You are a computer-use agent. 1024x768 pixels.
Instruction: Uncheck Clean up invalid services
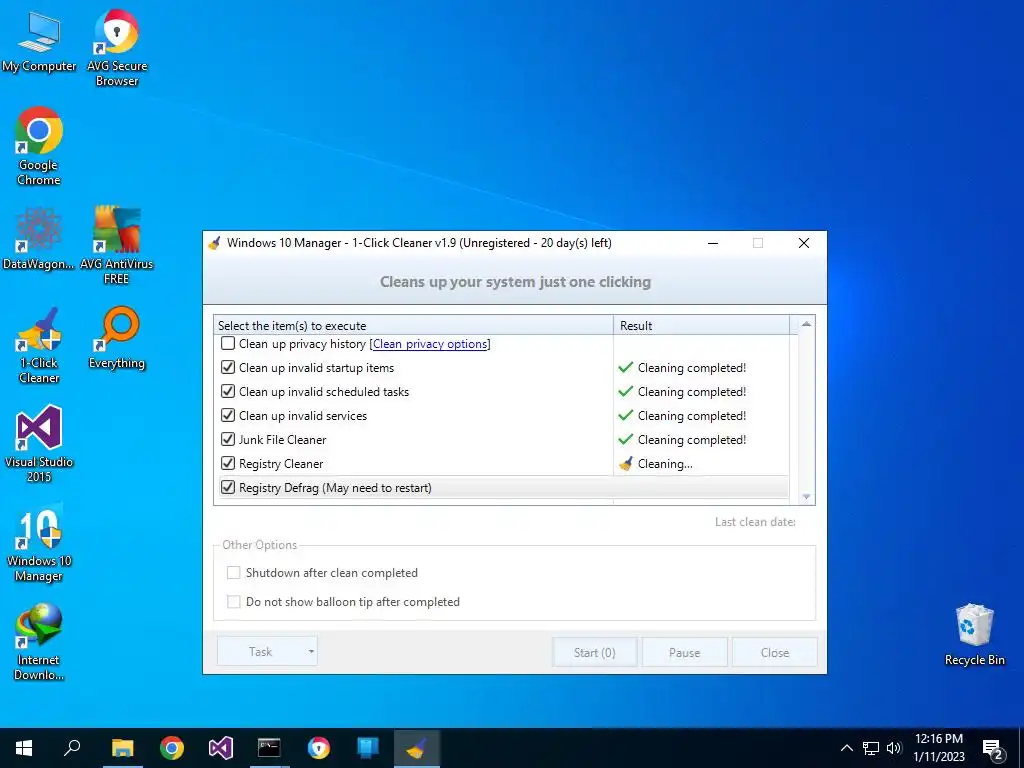click(x=228, y=415)
